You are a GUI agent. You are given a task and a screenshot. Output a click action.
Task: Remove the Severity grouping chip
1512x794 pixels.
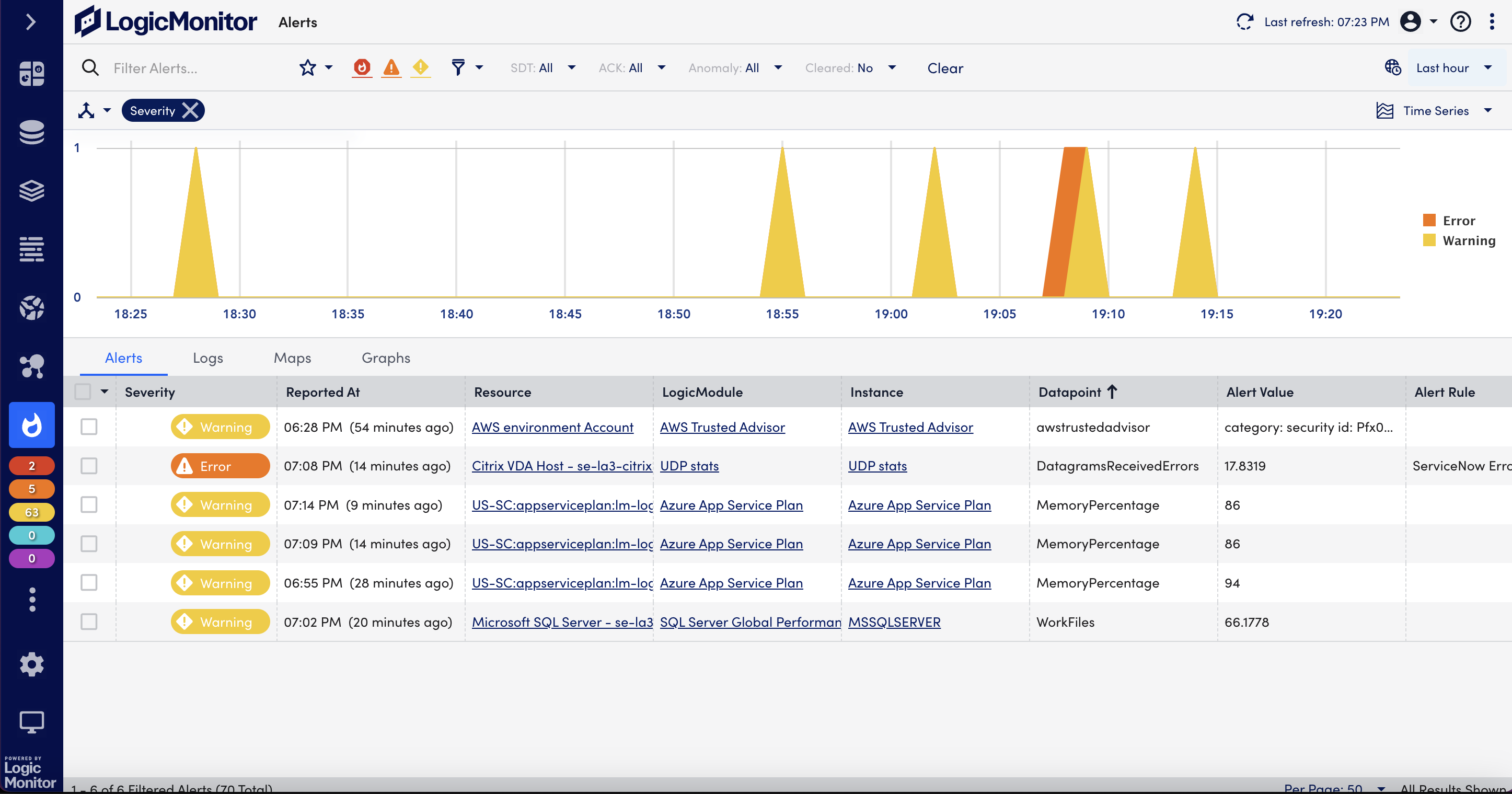coord(190,110)
